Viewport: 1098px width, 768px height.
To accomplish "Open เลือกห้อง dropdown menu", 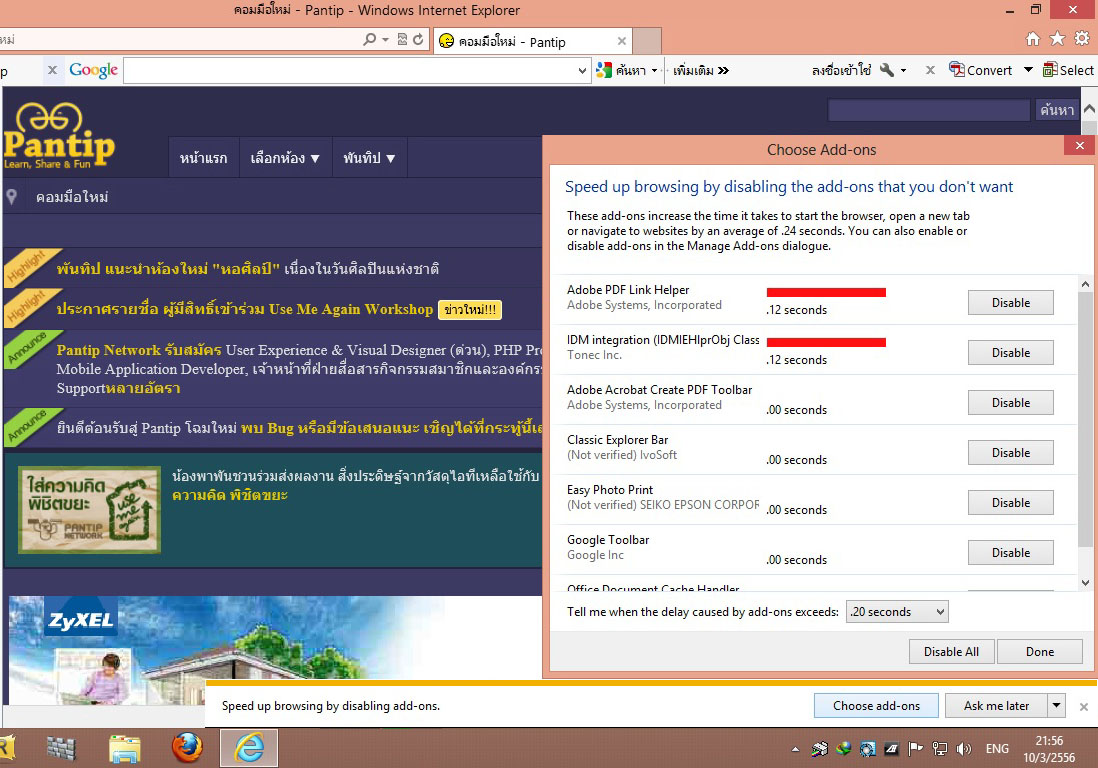I will click(285, 158).
